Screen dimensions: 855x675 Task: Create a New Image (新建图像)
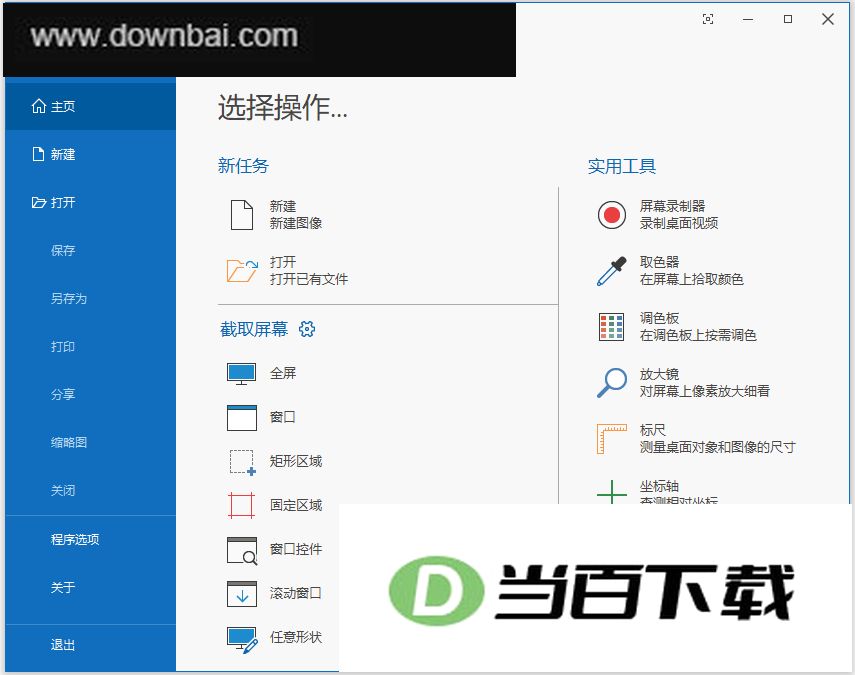(x=275, y=215)
